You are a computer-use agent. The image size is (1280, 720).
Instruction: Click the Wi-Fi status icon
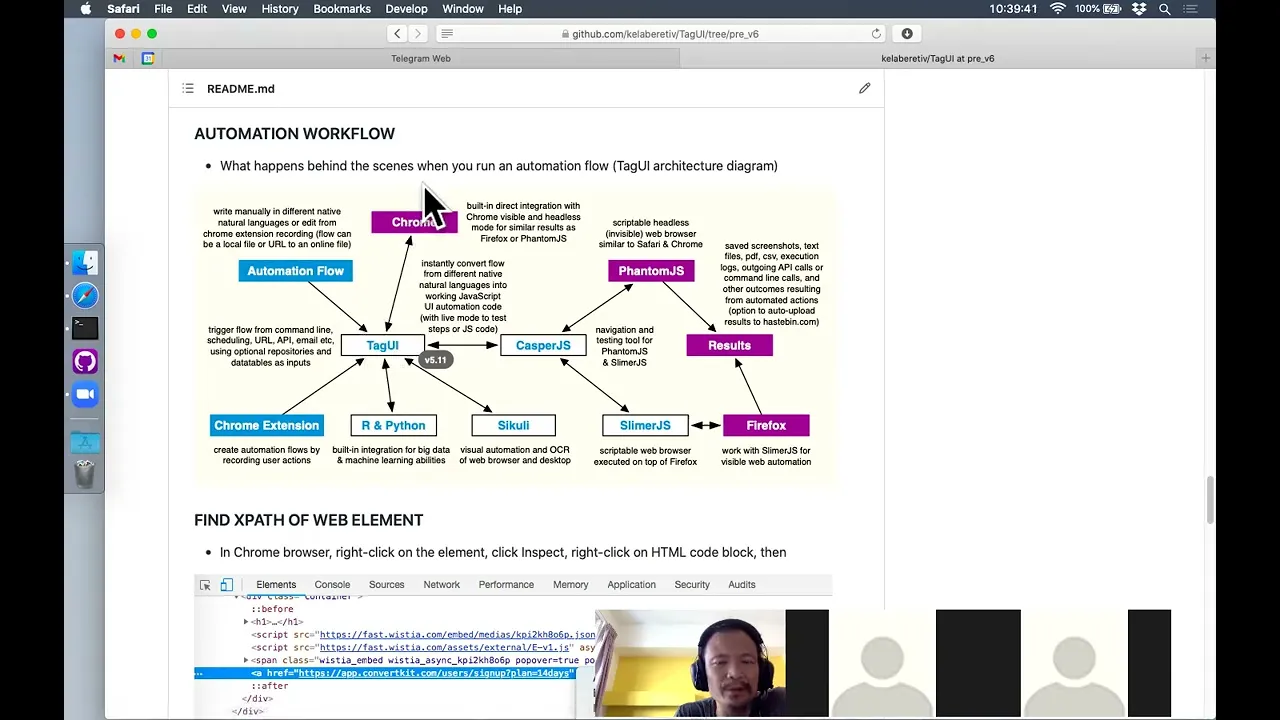(x=1058, y=9)
